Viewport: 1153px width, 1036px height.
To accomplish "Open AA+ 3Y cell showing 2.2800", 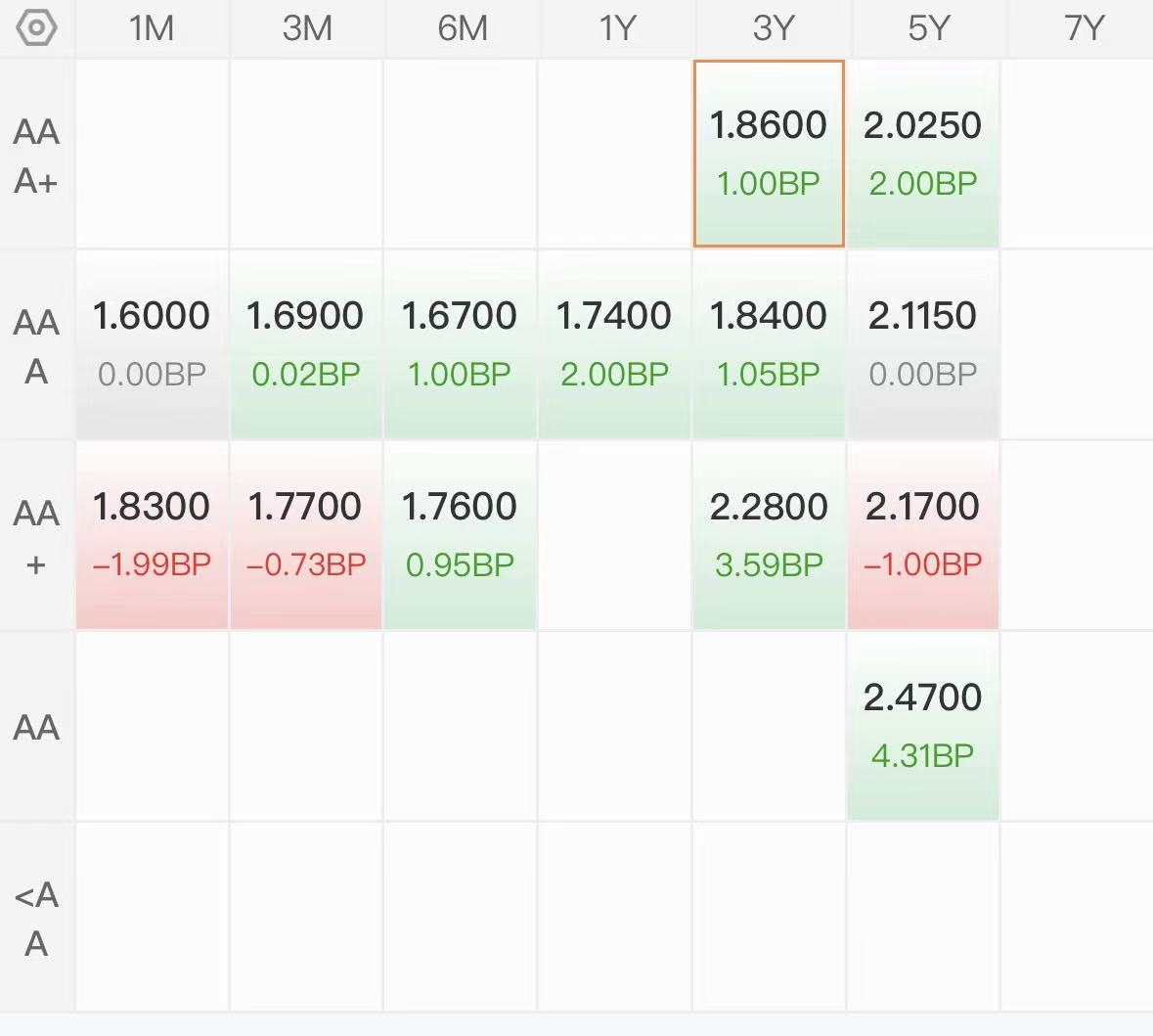I will pos(770,536).
